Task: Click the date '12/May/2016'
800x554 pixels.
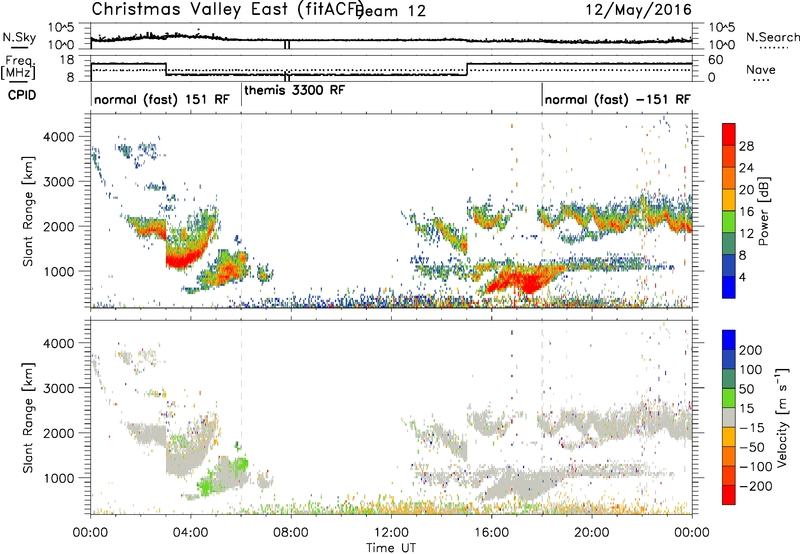Action: coord(638,9)
